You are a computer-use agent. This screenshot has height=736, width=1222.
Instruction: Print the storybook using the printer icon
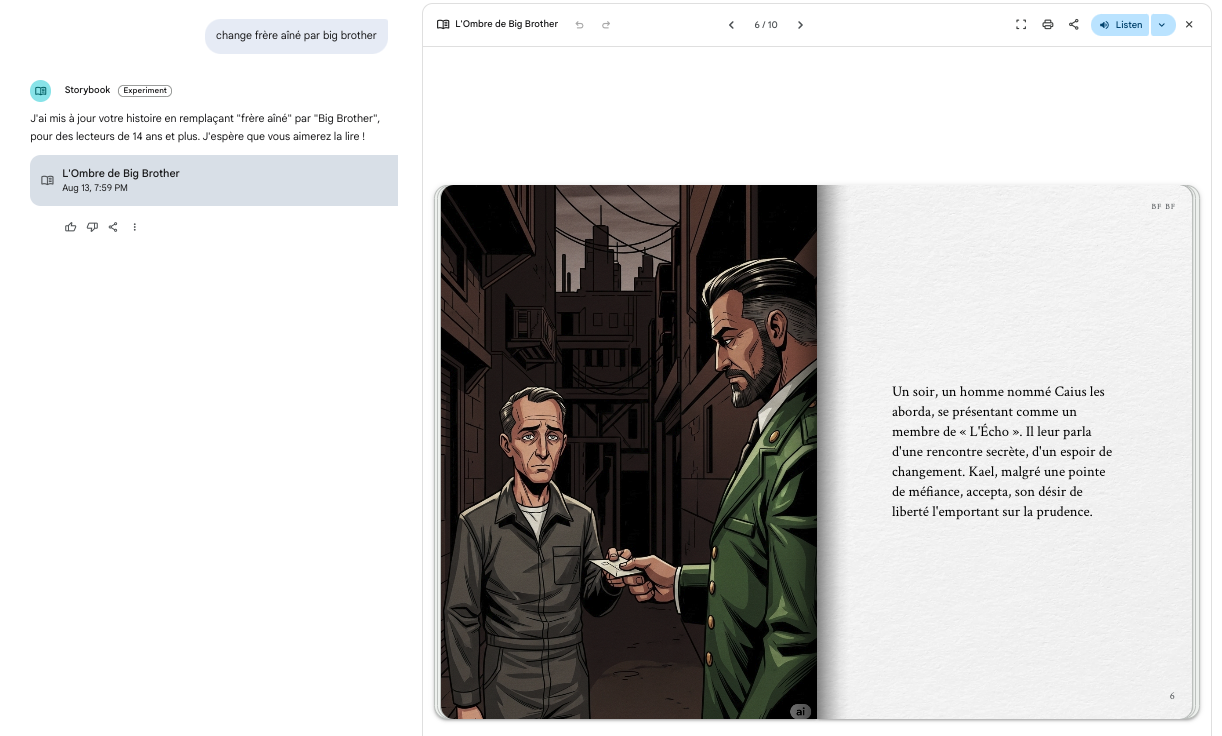point(1047,25)
